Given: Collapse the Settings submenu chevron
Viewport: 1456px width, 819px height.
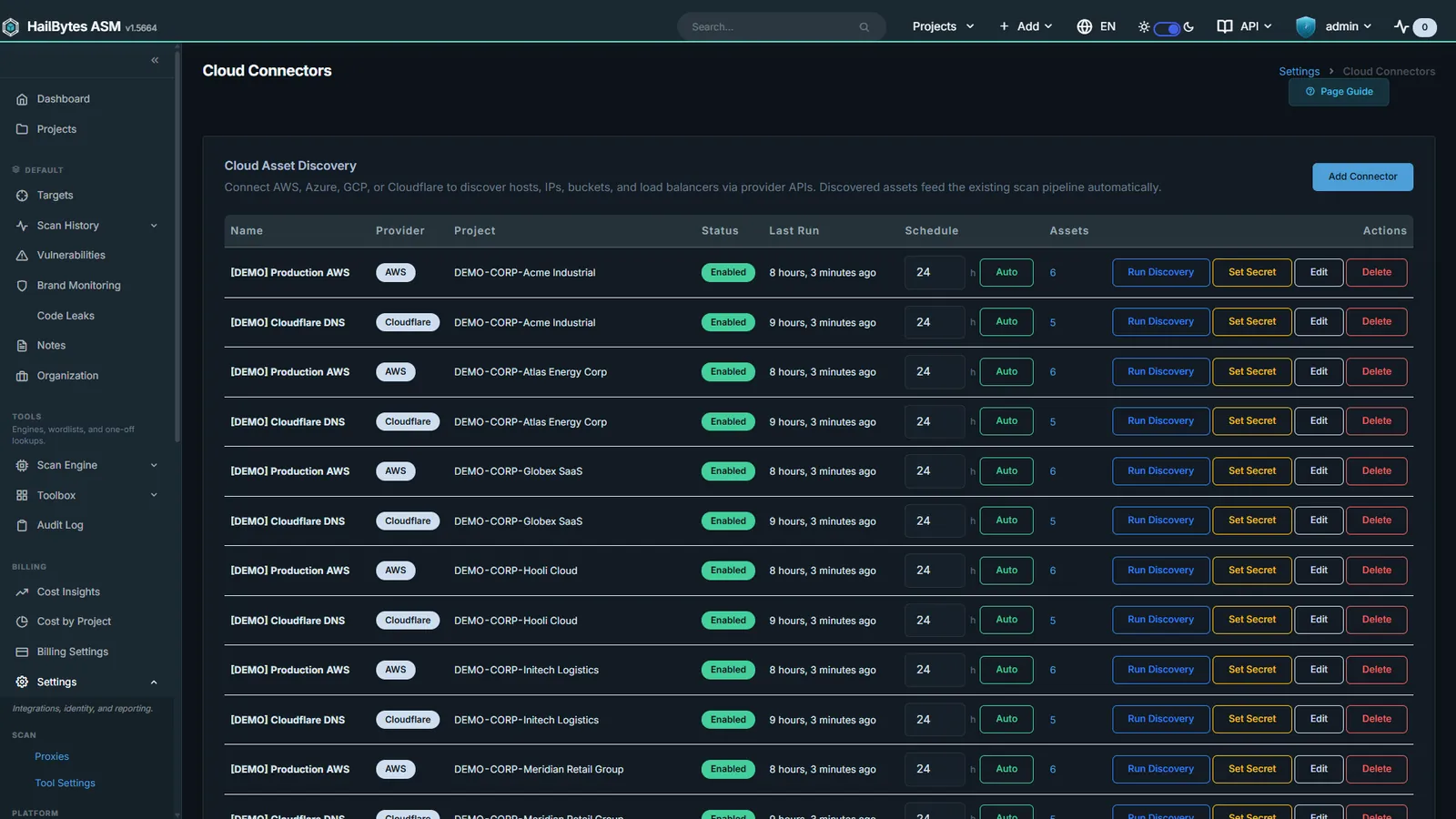Looking at the screenshot, I should tap(154, 682).
